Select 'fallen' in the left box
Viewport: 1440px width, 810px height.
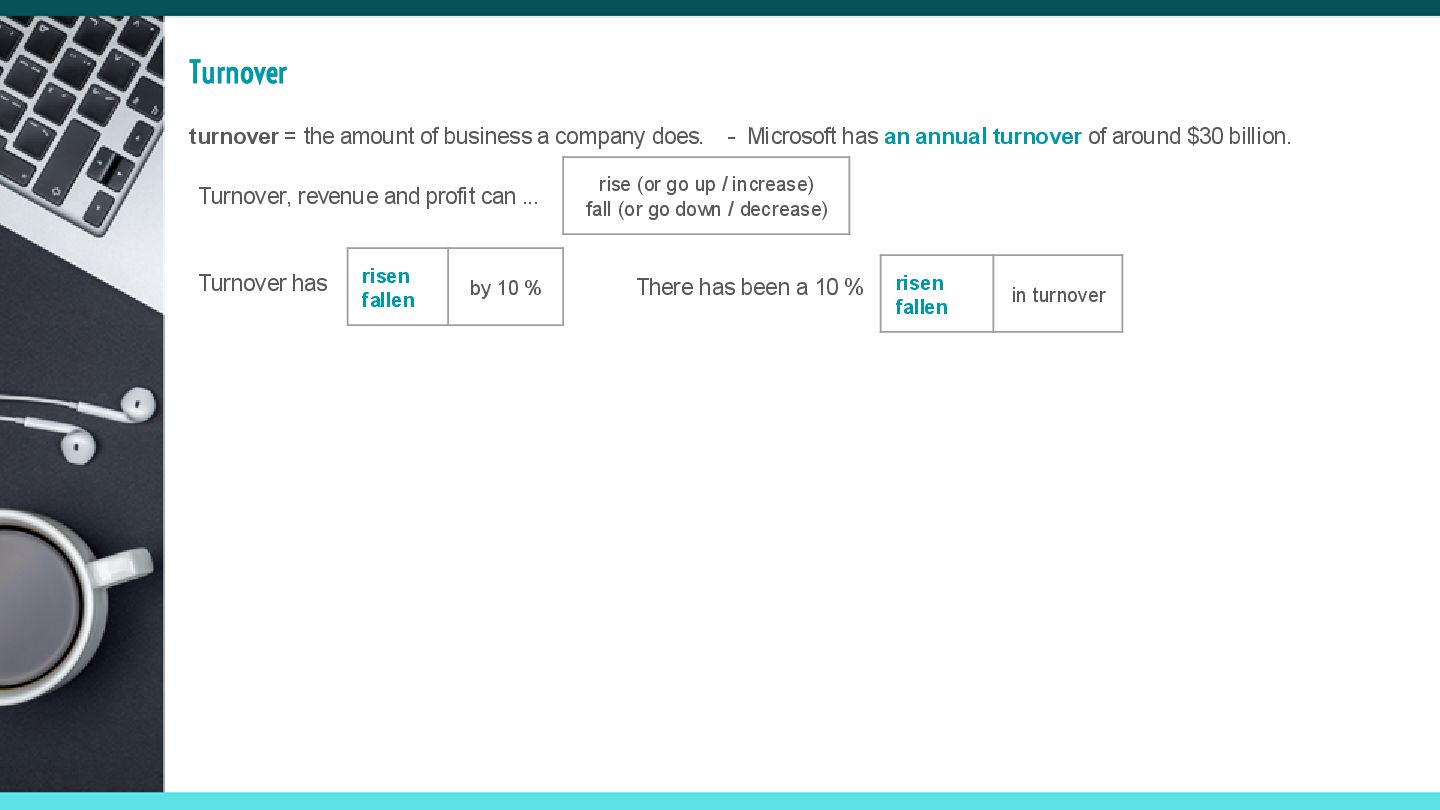click(x=388, y=300)
